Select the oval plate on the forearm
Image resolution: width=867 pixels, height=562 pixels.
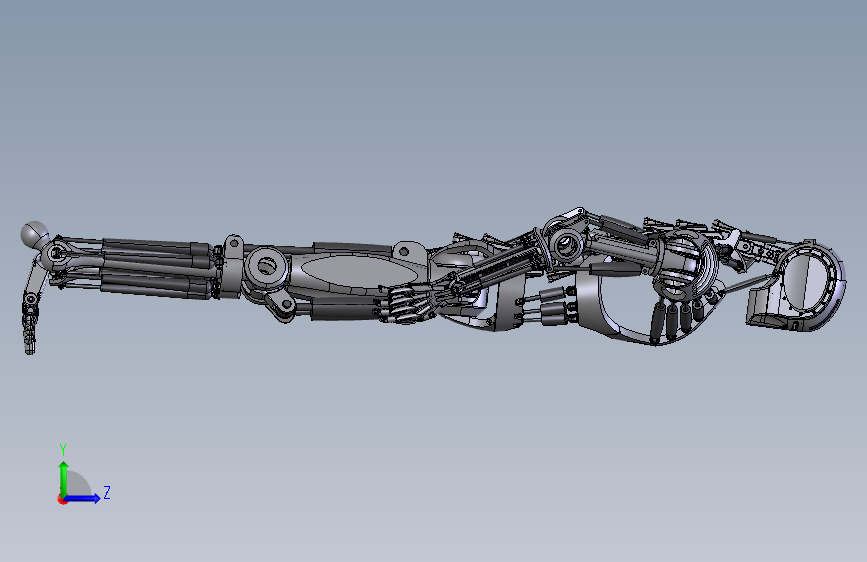pyautogui.click(x=357, y=271)
